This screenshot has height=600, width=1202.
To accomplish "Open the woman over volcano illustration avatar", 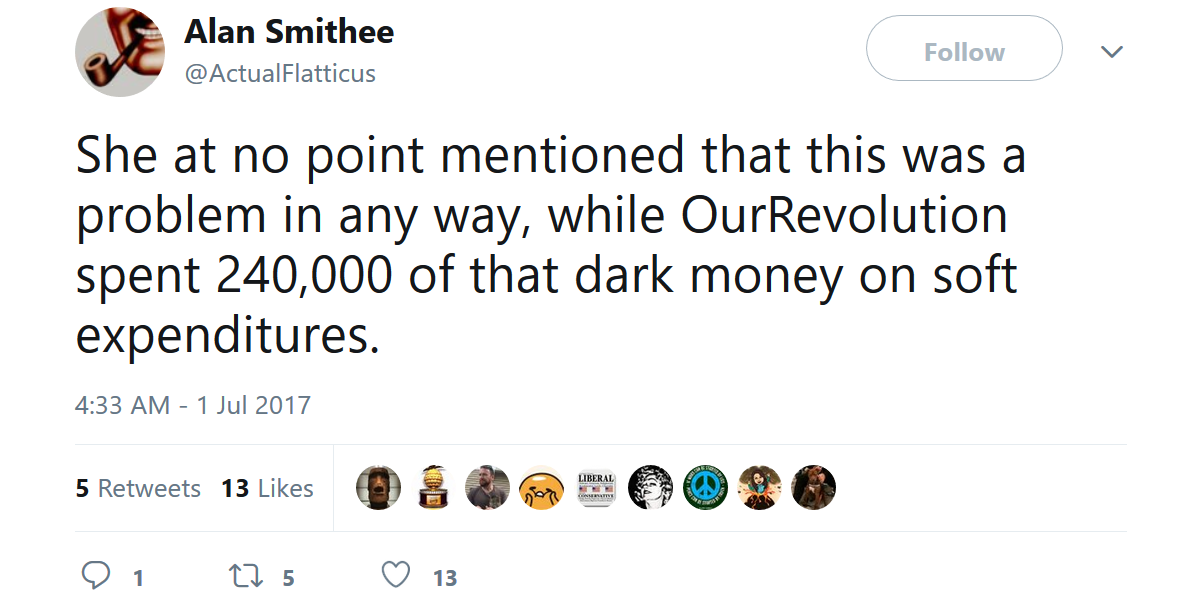I will pos(758,488).
